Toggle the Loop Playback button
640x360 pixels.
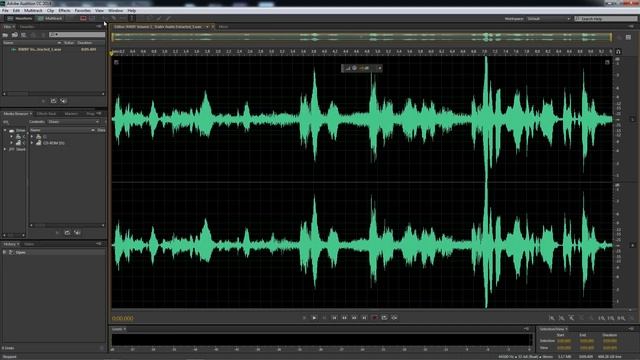point(384,318)
